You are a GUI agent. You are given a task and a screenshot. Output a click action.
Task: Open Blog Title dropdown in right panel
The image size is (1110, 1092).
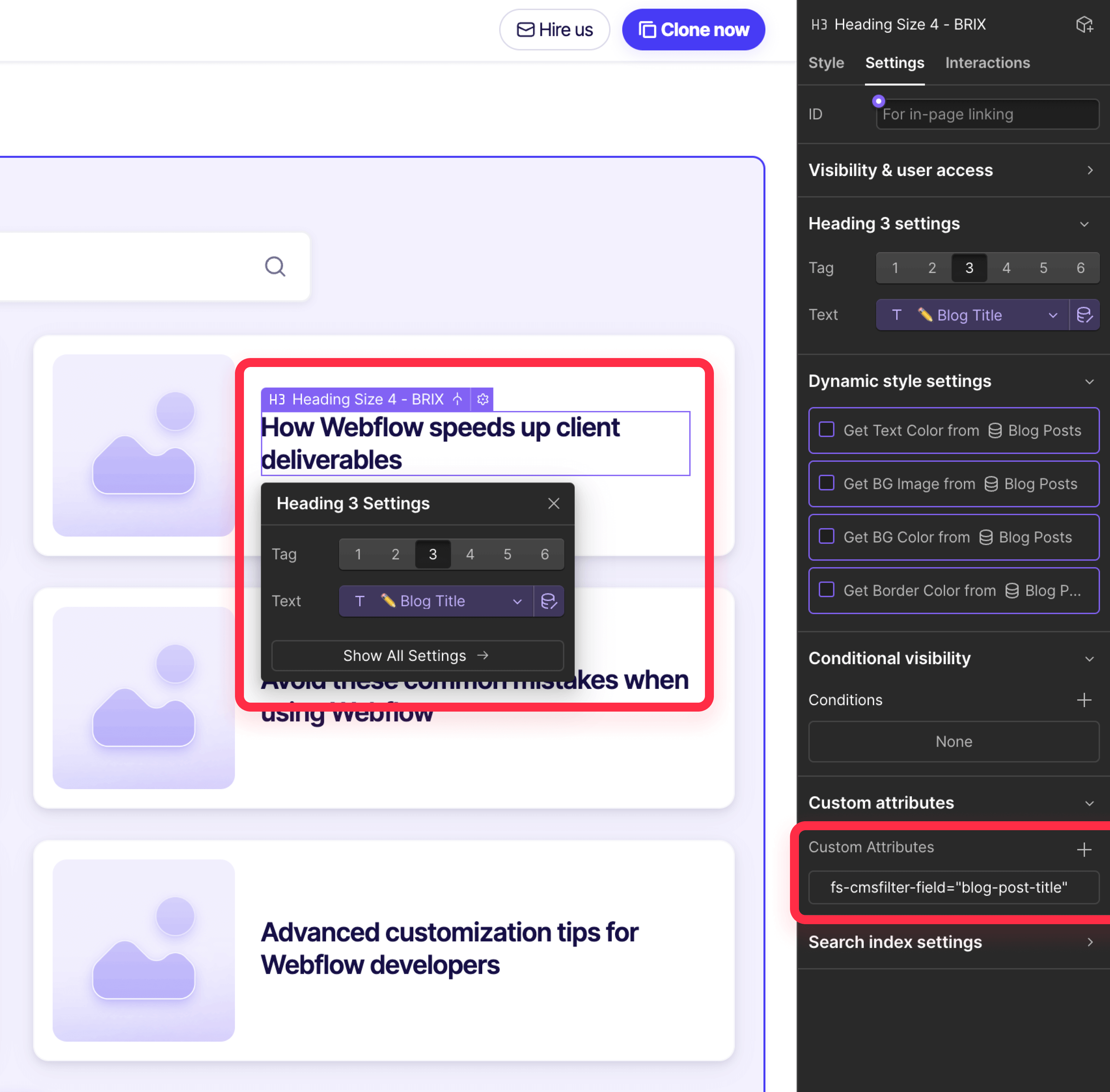pyautogui.click(x=972, y=315)
